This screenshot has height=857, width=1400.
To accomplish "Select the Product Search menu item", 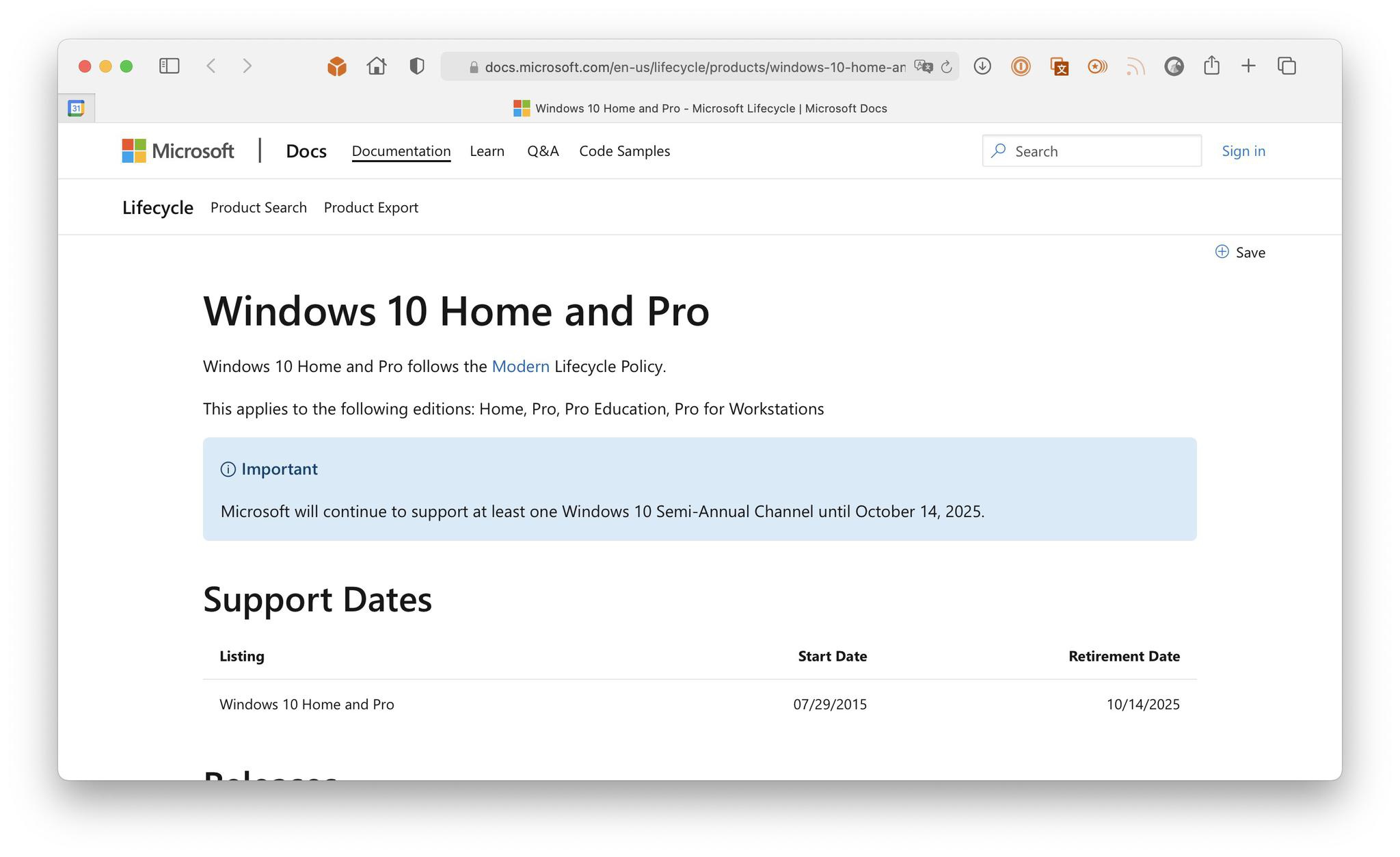I will 258,206.
